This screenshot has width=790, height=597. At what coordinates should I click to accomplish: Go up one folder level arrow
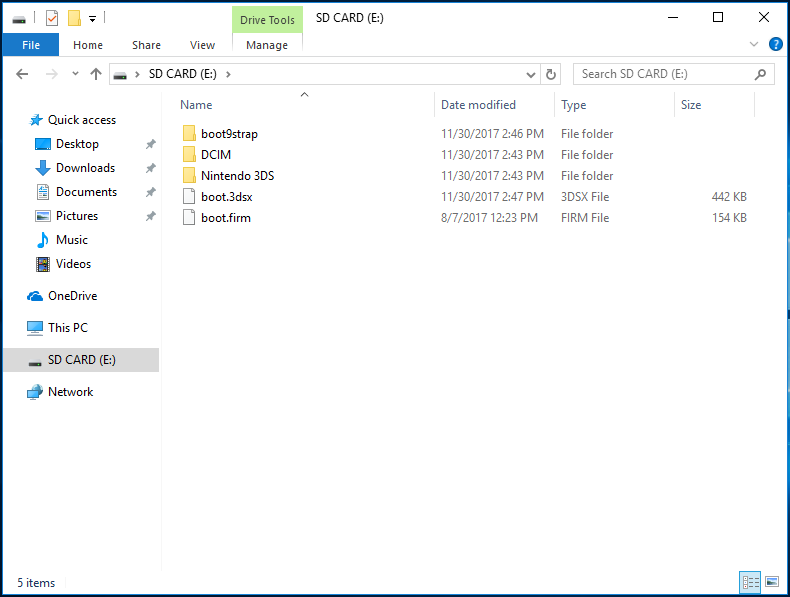coord(96,74)
